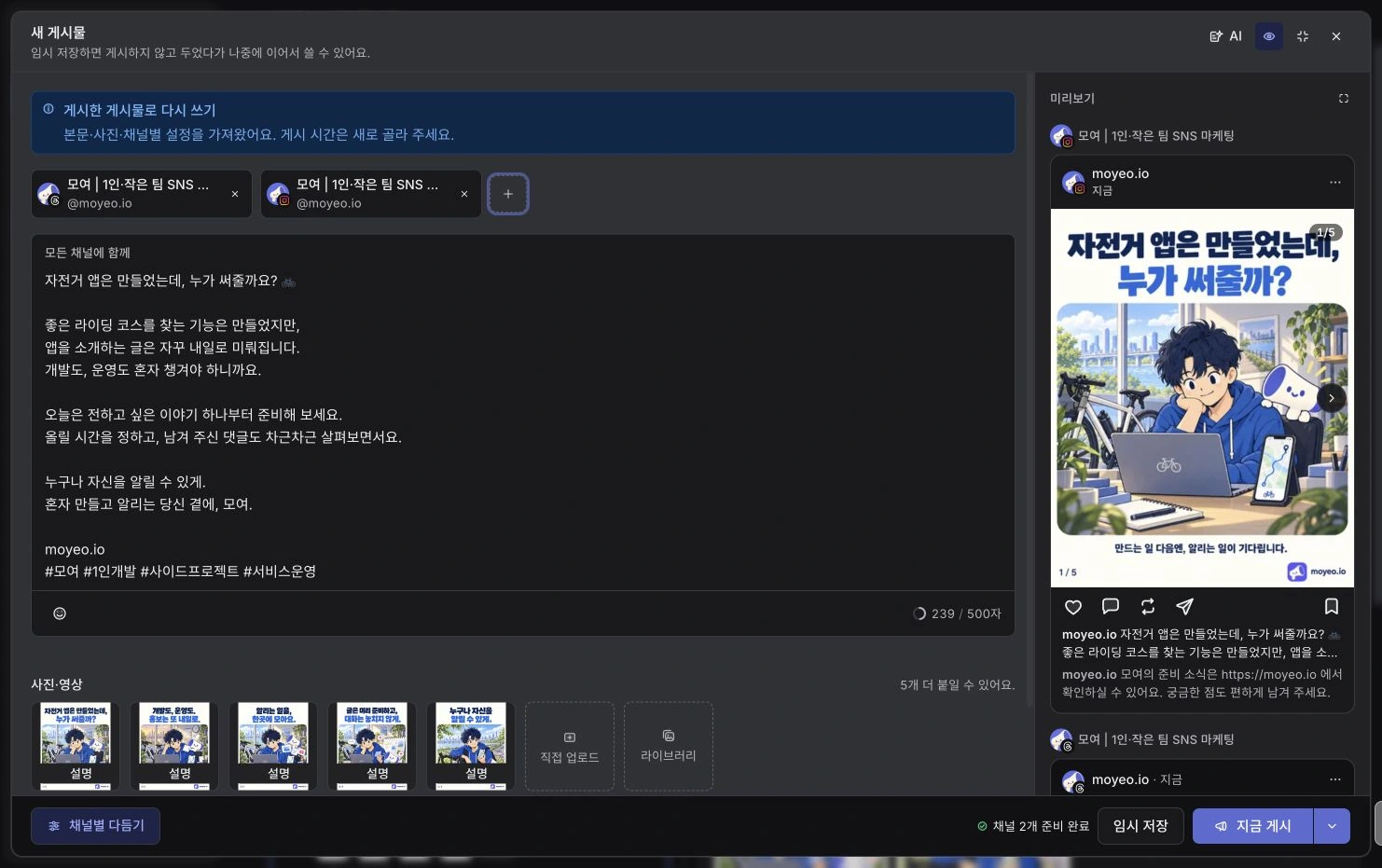
Task: Toggle the preview panel eye icon
Action: pyautogui.click(x=1269, y=36)
